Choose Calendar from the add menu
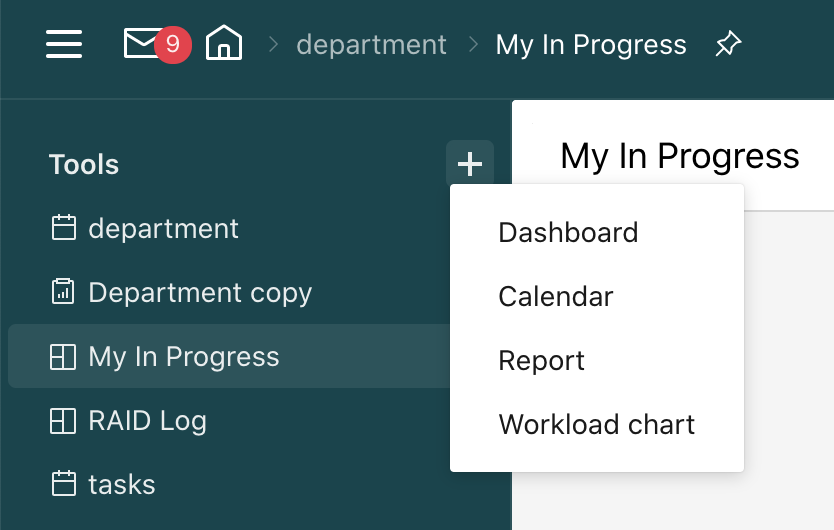 556,296
